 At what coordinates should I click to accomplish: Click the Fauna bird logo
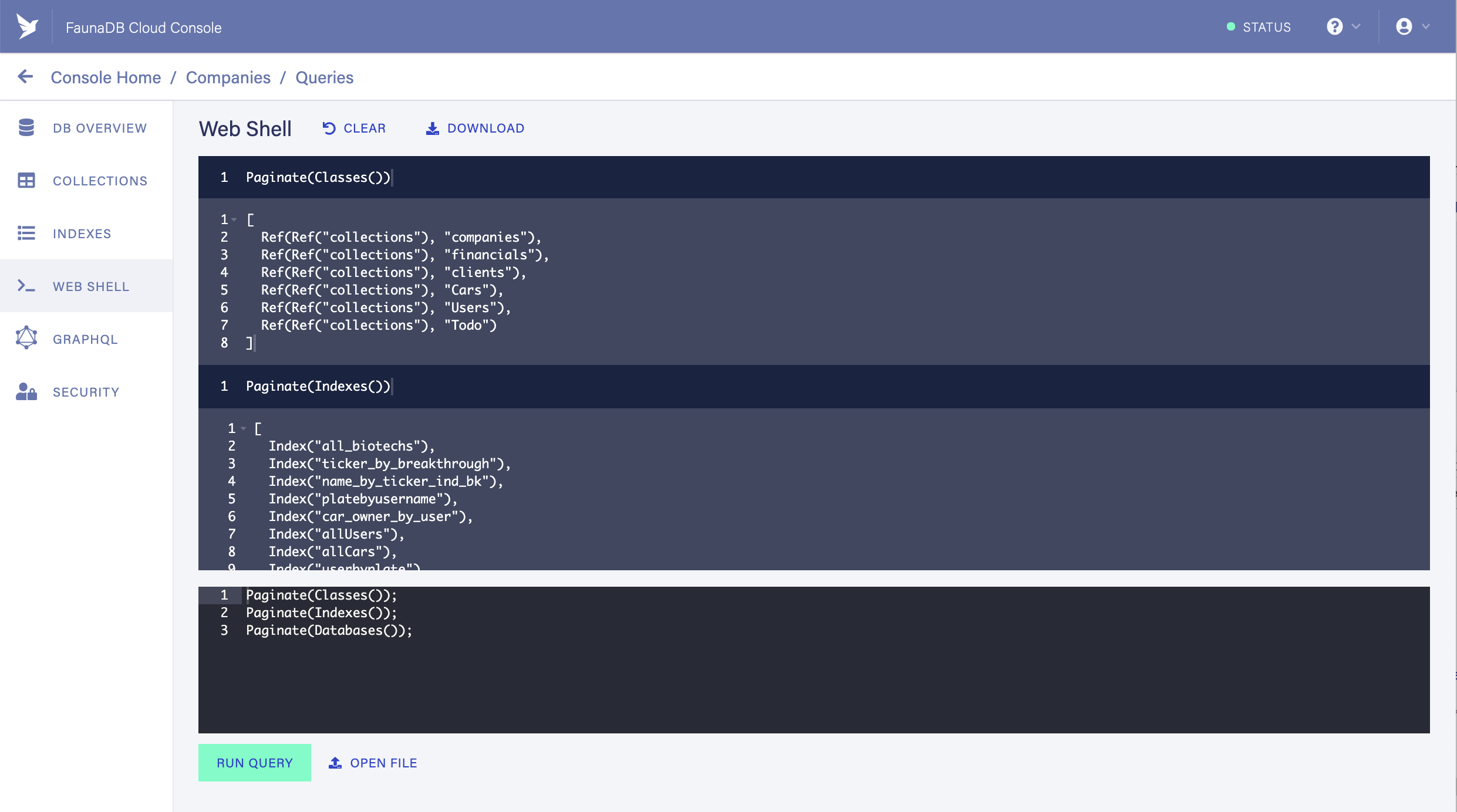click(x=27, y=26)
